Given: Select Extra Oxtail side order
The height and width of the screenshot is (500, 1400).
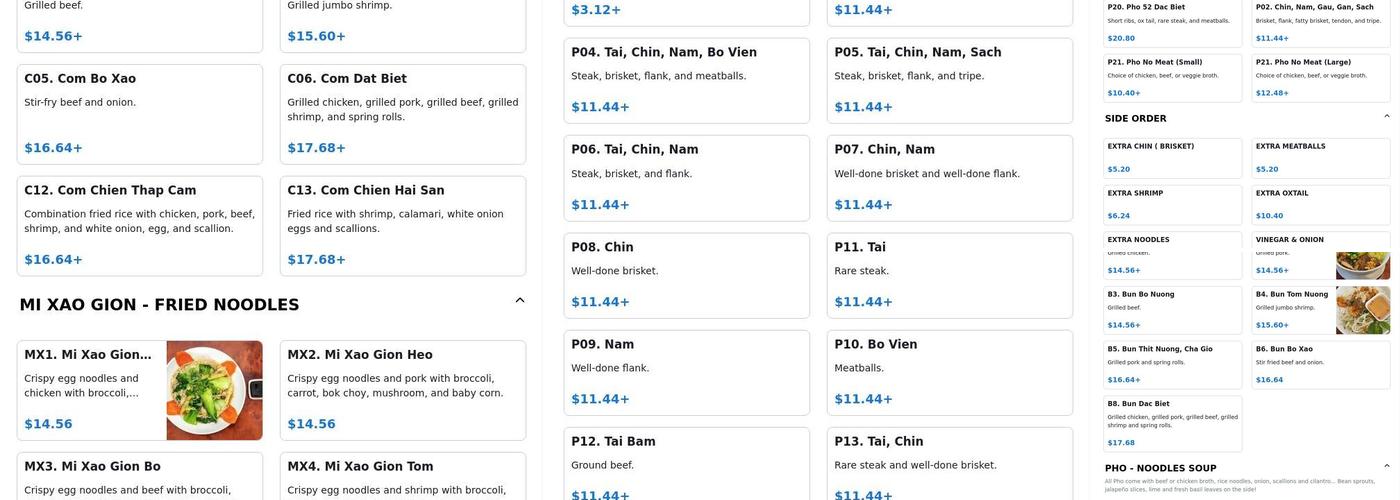Looking at the screenshot, I should 1320,204.
